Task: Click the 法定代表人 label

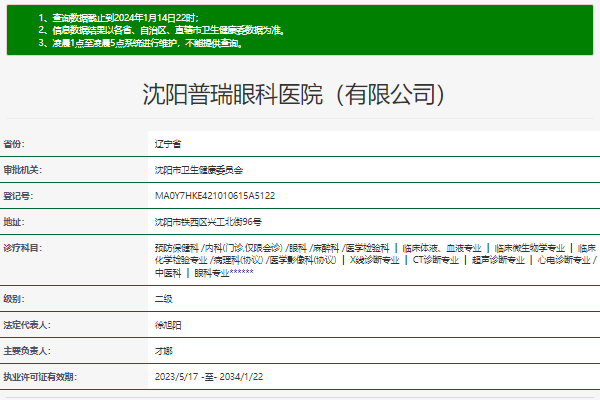Action: (27, 325)
